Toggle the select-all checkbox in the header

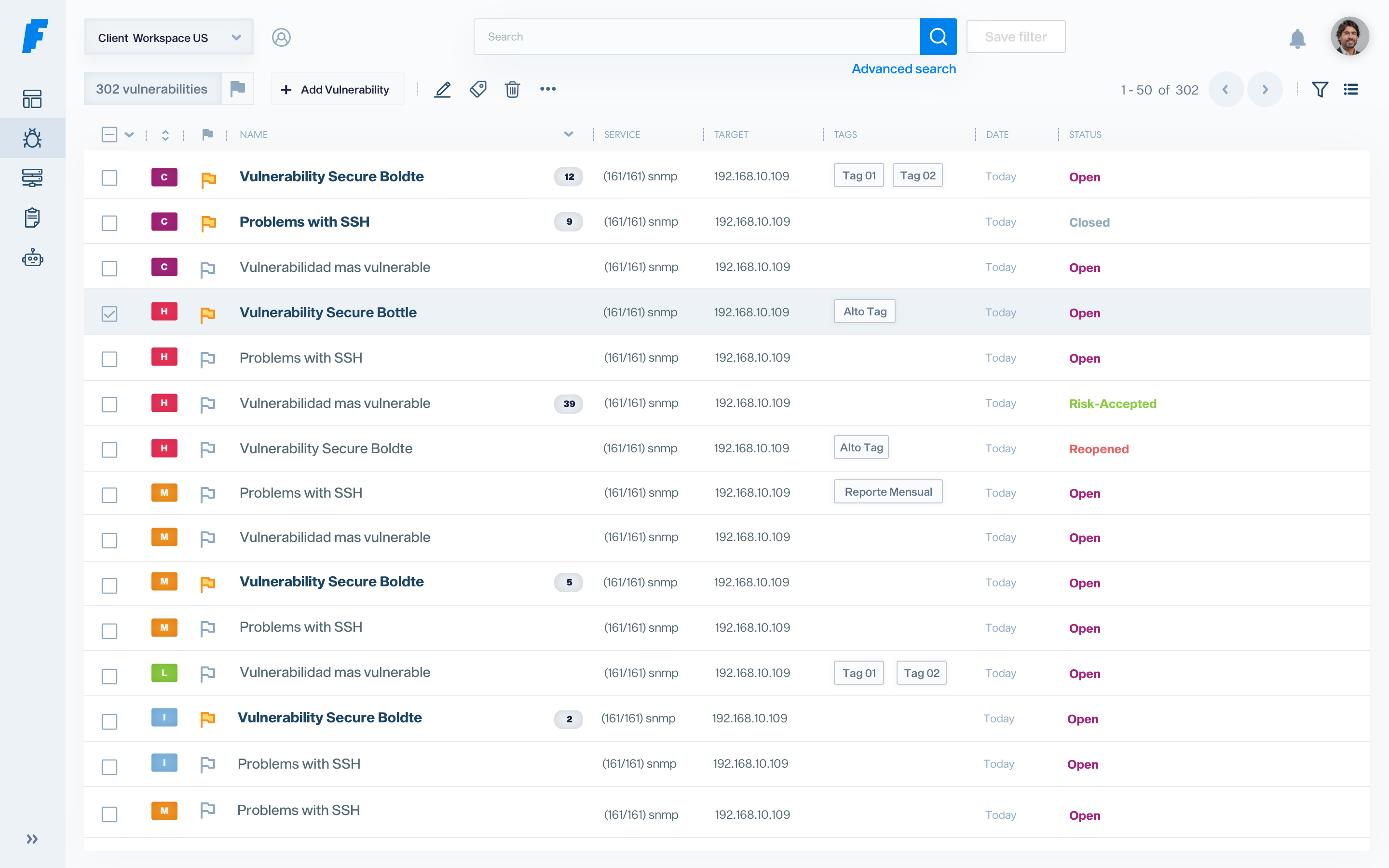[109, 135]
